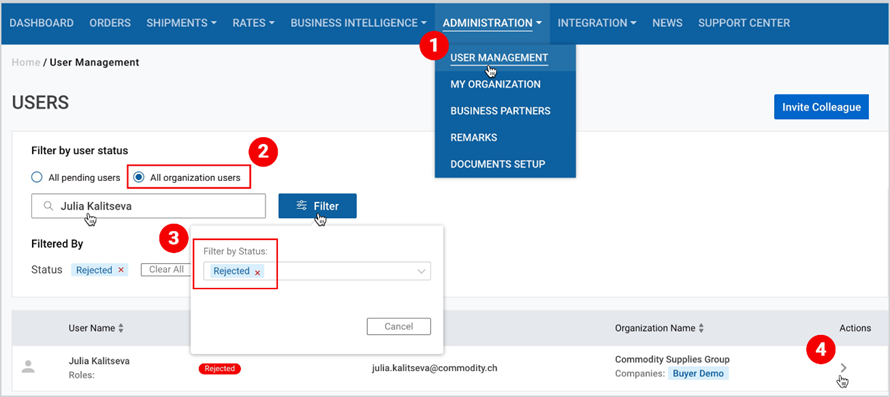Expand Julia Kalitseva row actions chevron
Viewport: 890px width, 397px height.
coord(843,367)
